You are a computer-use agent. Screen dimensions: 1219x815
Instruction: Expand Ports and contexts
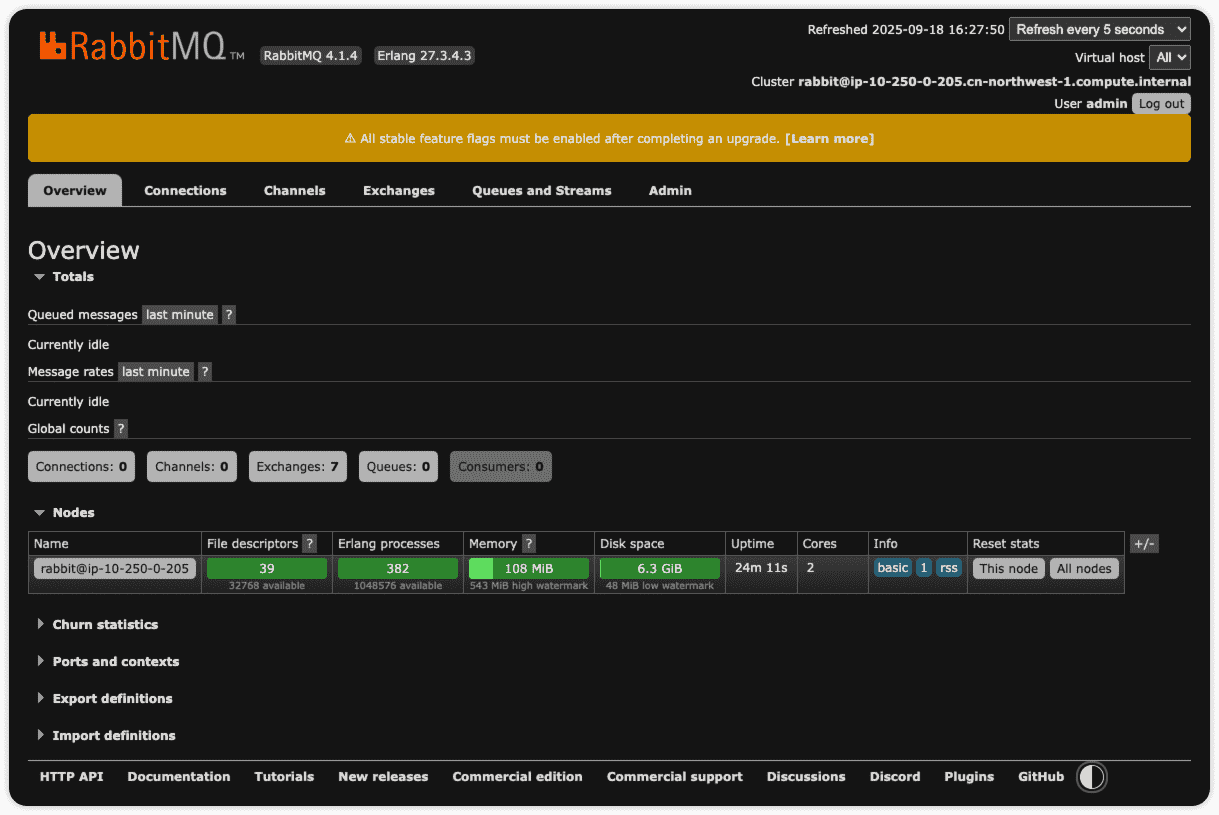coord(108,662)
